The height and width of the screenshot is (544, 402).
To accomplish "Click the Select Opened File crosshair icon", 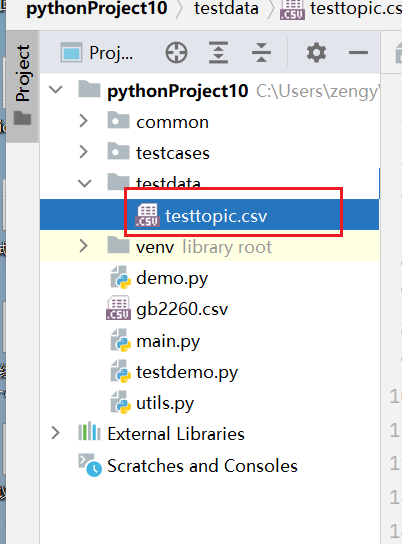I will pyautogui.click(x=176, y=53).
